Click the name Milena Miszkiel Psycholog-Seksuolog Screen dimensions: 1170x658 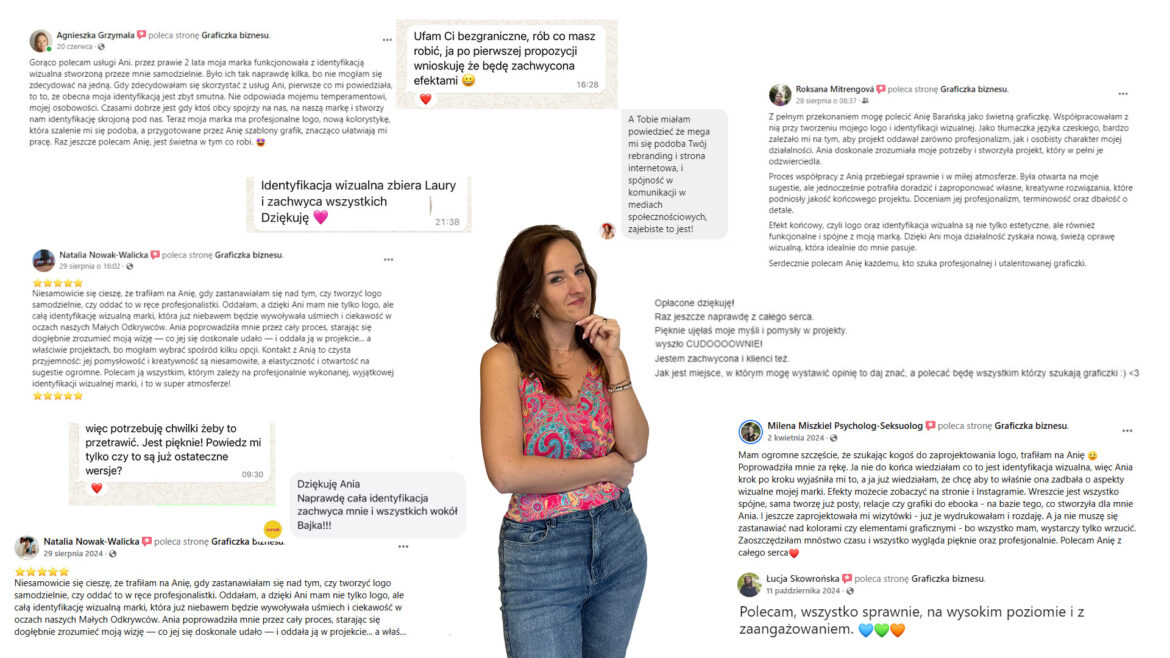pyautogui.click(x=845, y=425)
